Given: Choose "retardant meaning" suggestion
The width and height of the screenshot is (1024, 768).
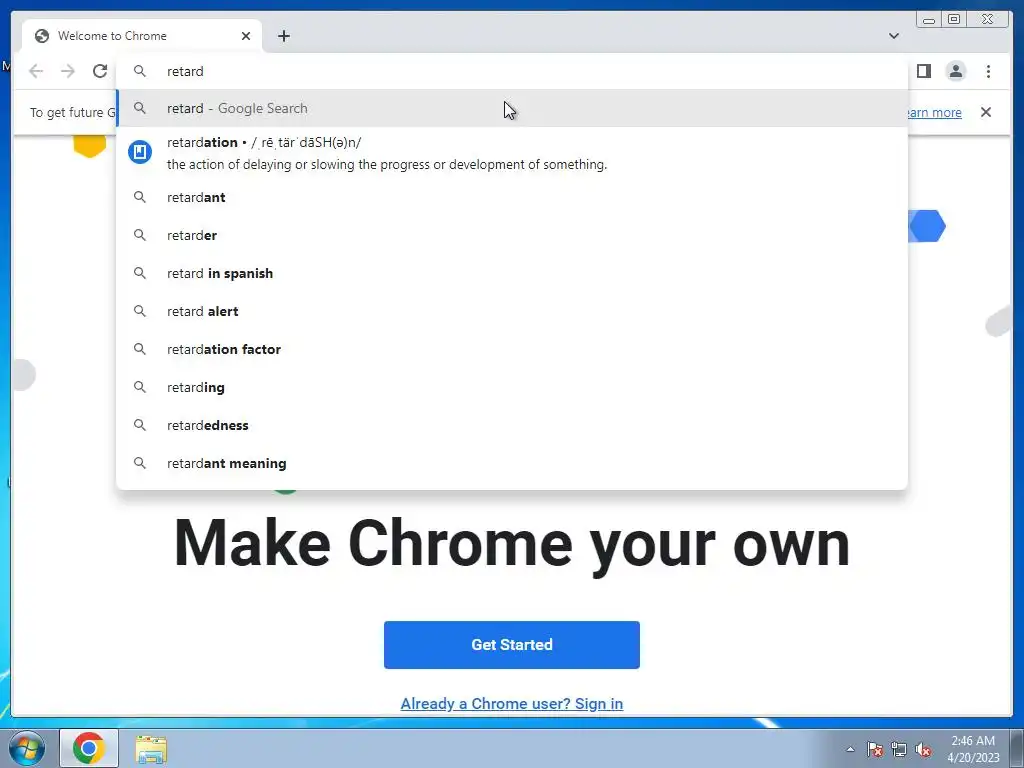Looking at the screenshot, I should tap(512, 463).
